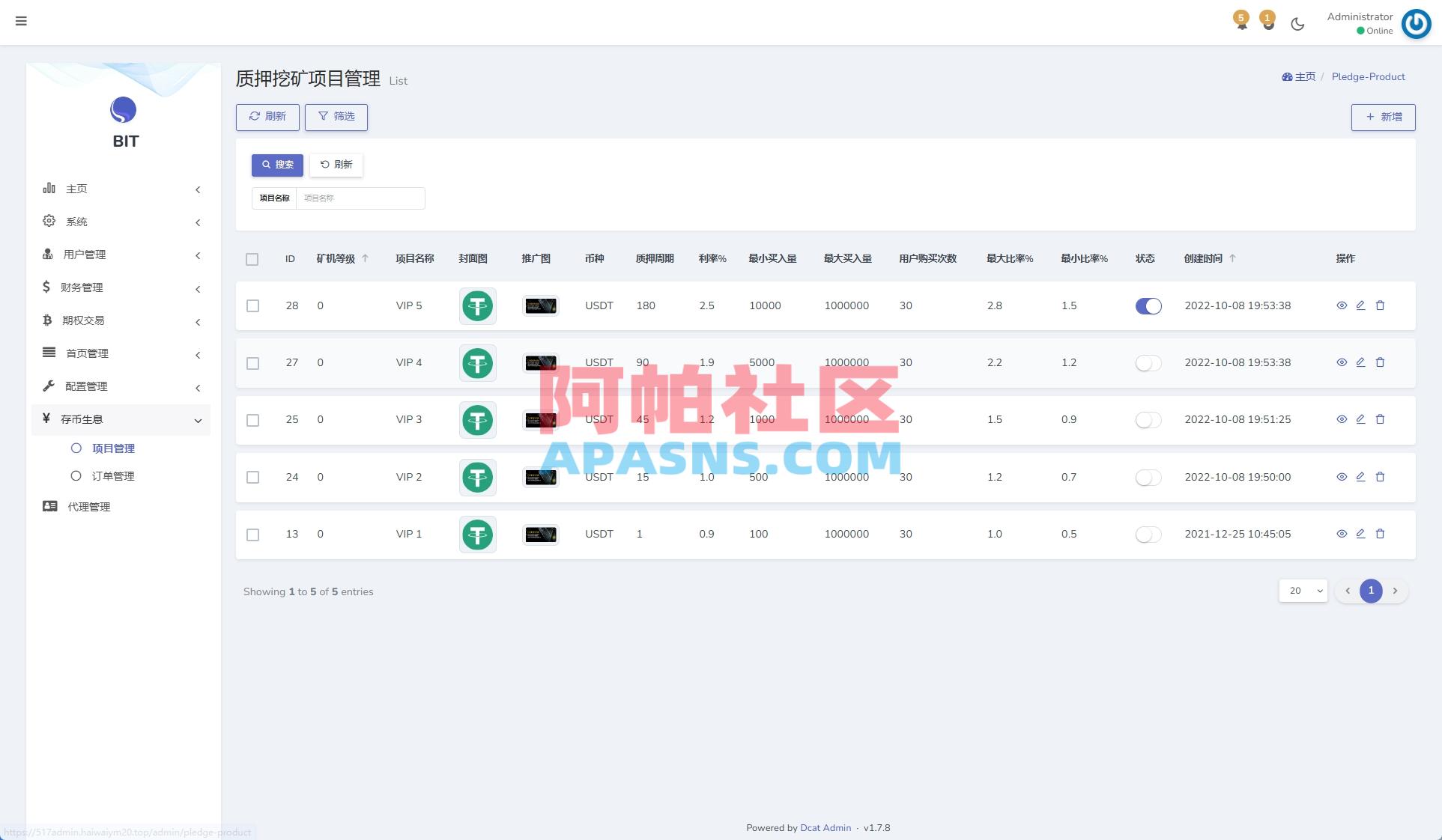1442x840 pixels.
Task: Go to 代理管理 menu item
Action: click(x=88, y=507)
